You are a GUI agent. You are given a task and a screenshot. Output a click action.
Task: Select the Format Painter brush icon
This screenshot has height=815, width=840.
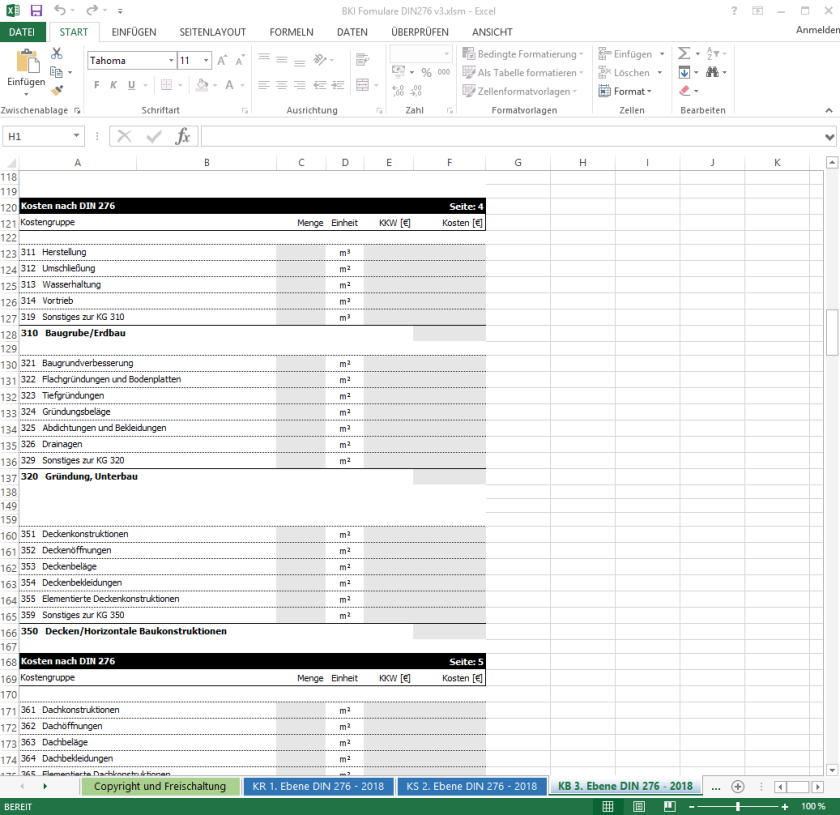(56, 91)
